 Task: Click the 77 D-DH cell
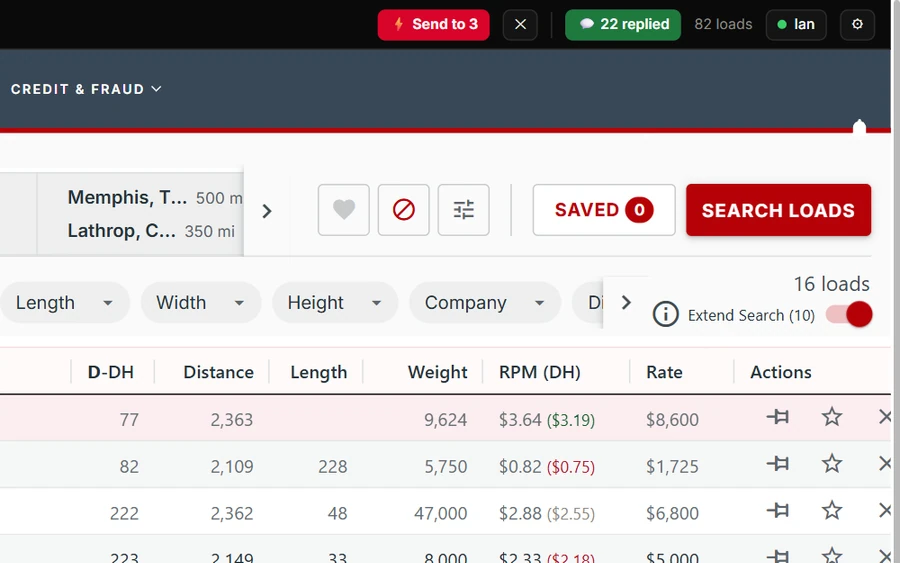click(x=129, y=420)
